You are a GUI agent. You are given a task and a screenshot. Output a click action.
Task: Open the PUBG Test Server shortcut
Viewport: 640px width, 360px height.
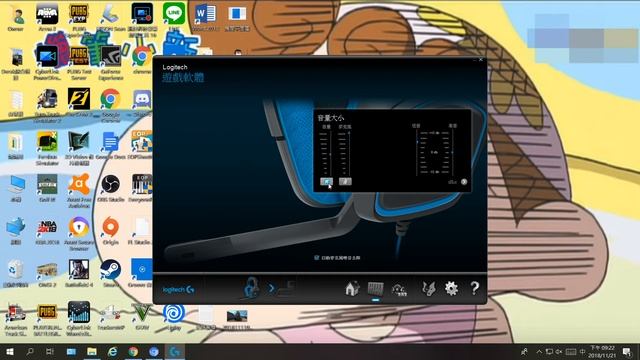point(79,62)
